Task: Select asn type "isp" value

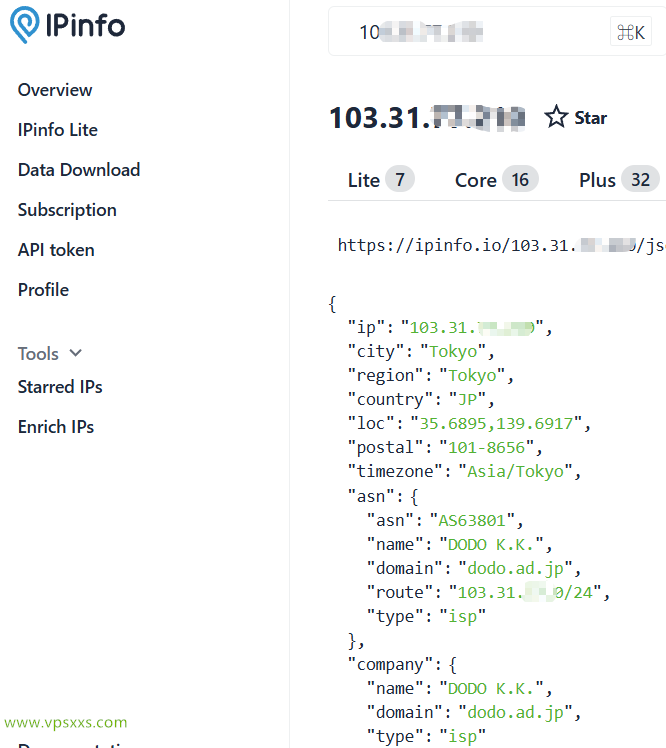Action: [x=462, y=616]
